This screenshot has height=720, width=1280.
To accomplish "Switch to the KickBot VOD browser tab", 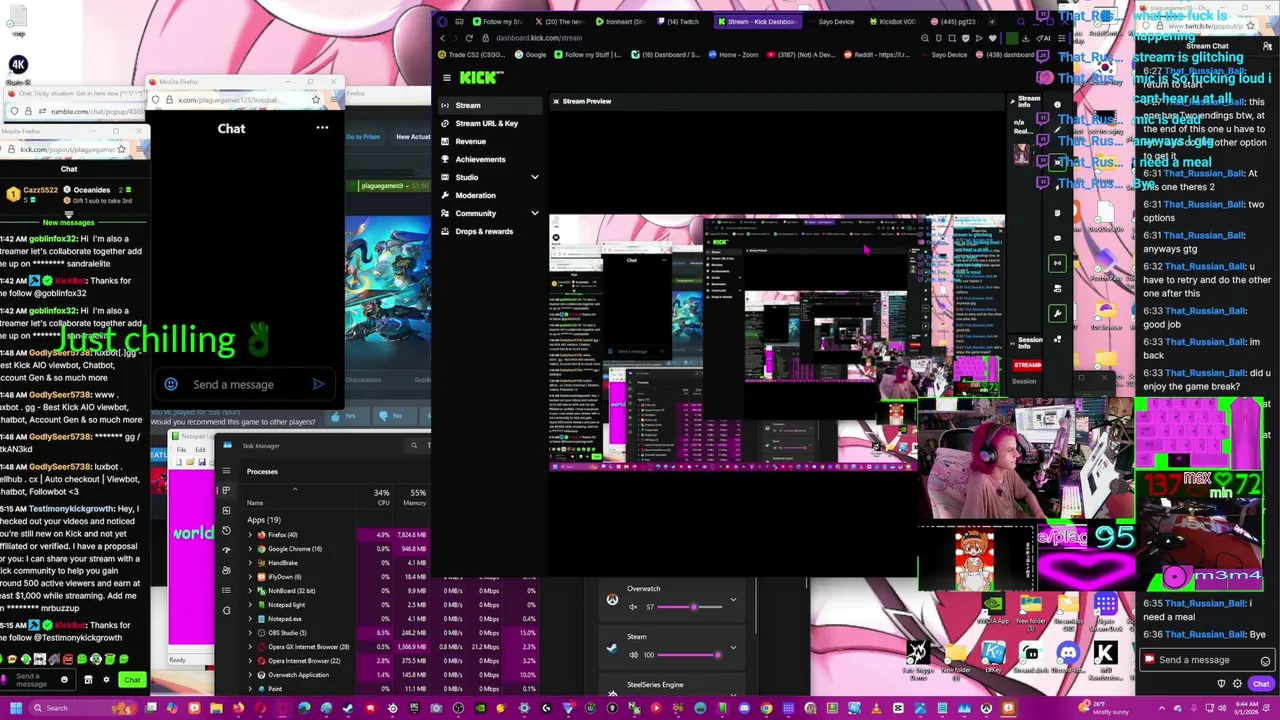I will (x=893, y=21).
